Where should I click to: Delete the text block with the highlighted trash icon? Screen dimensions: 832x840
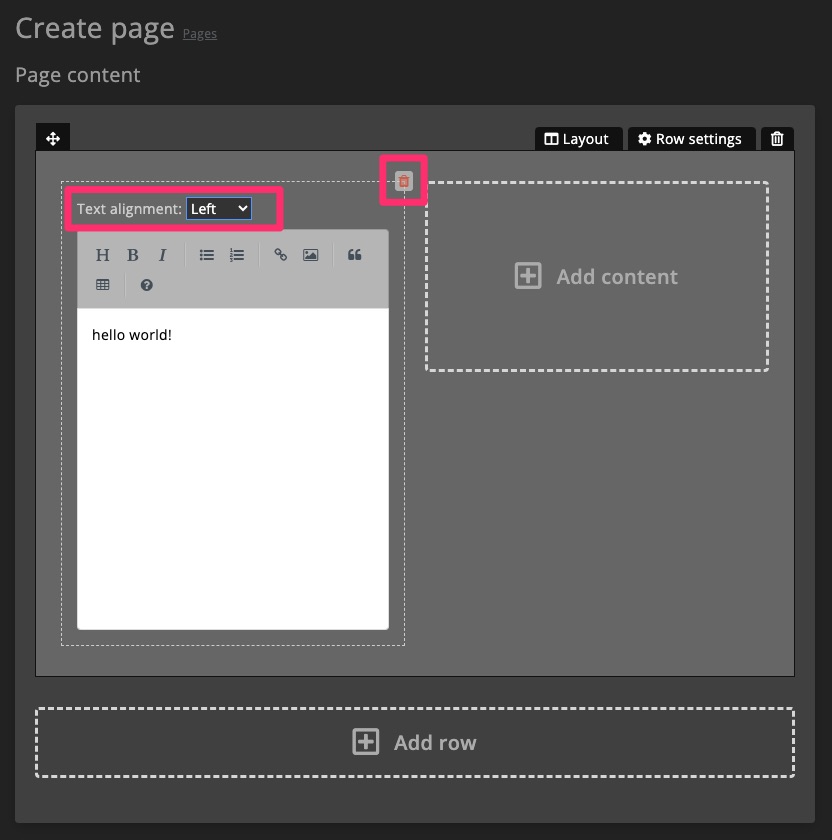pos(404,180)
